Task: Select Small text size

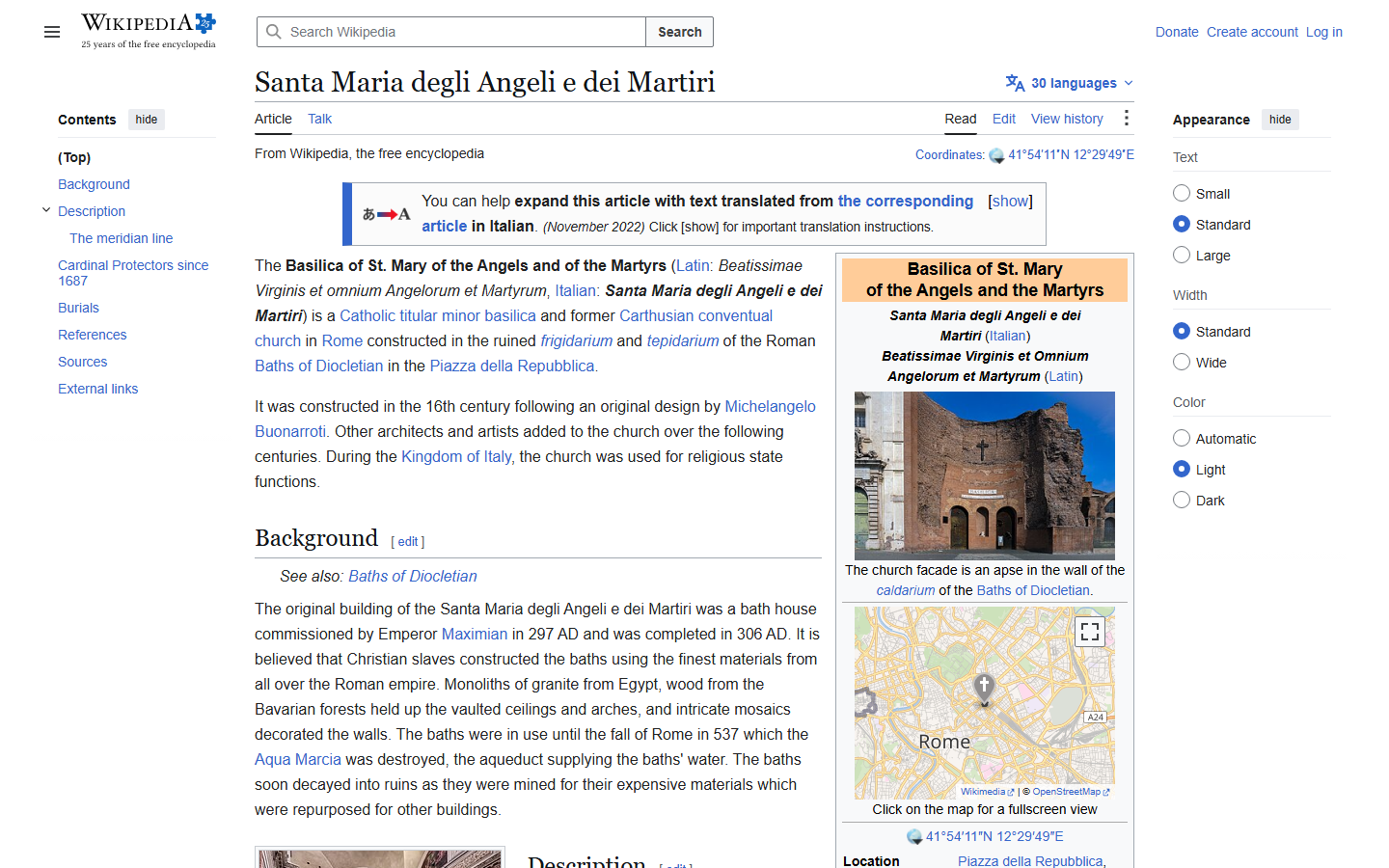Action: (x=1182, y=193)
